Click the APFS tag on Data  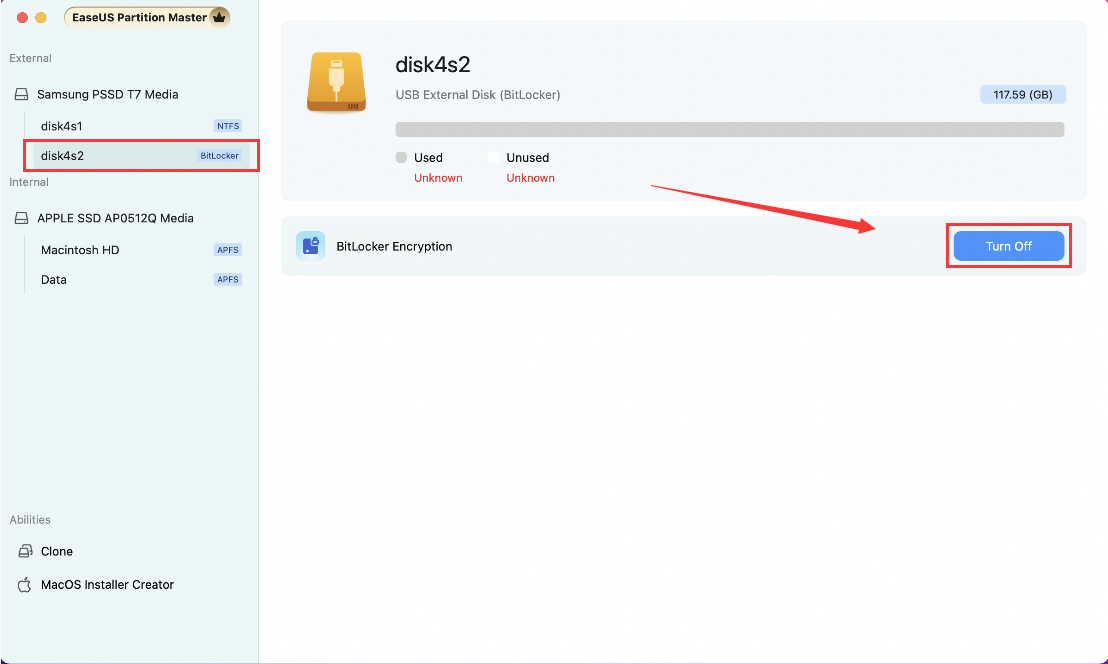coord(228,279)
